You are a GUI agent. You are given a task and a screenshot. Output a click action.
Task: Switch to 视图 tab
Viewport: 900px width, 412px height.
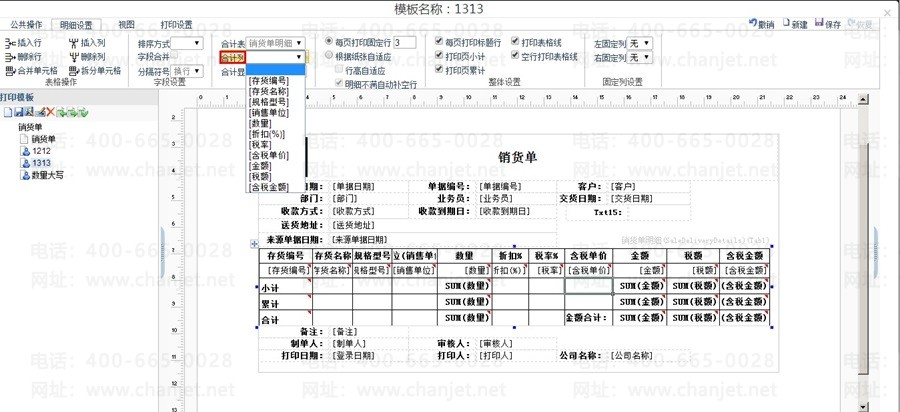click(x=126, y=25)
